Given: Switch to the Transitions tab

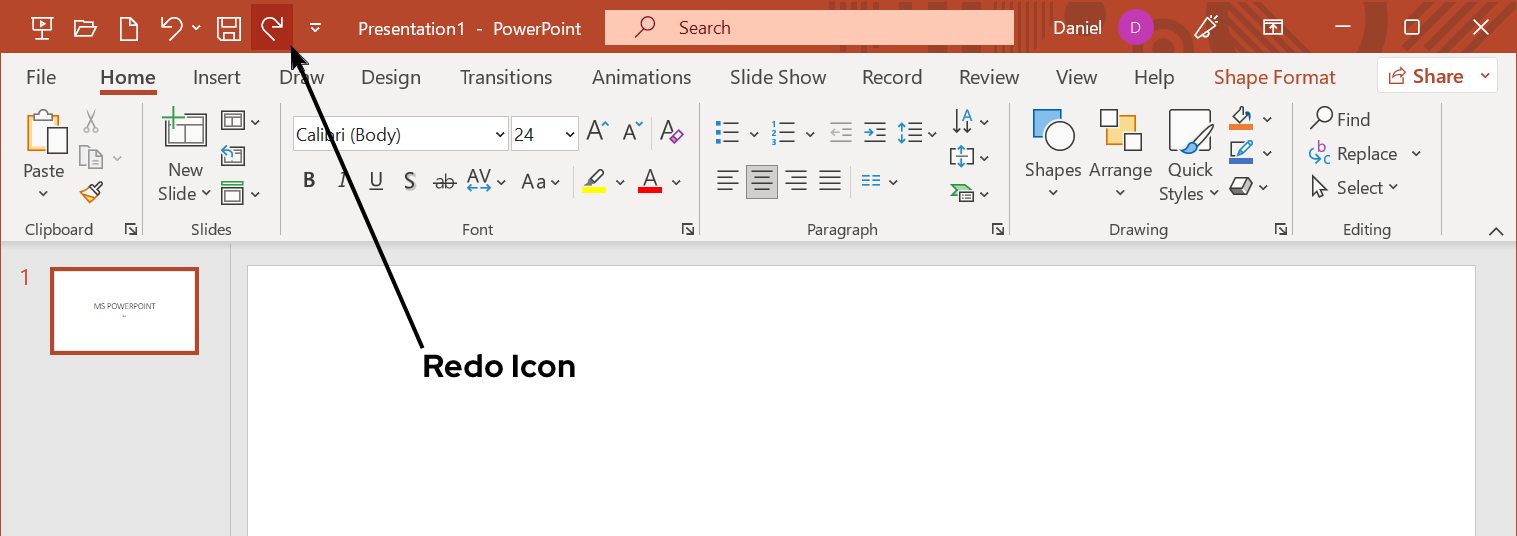Looking at the screenshot, I should (506, 78).
